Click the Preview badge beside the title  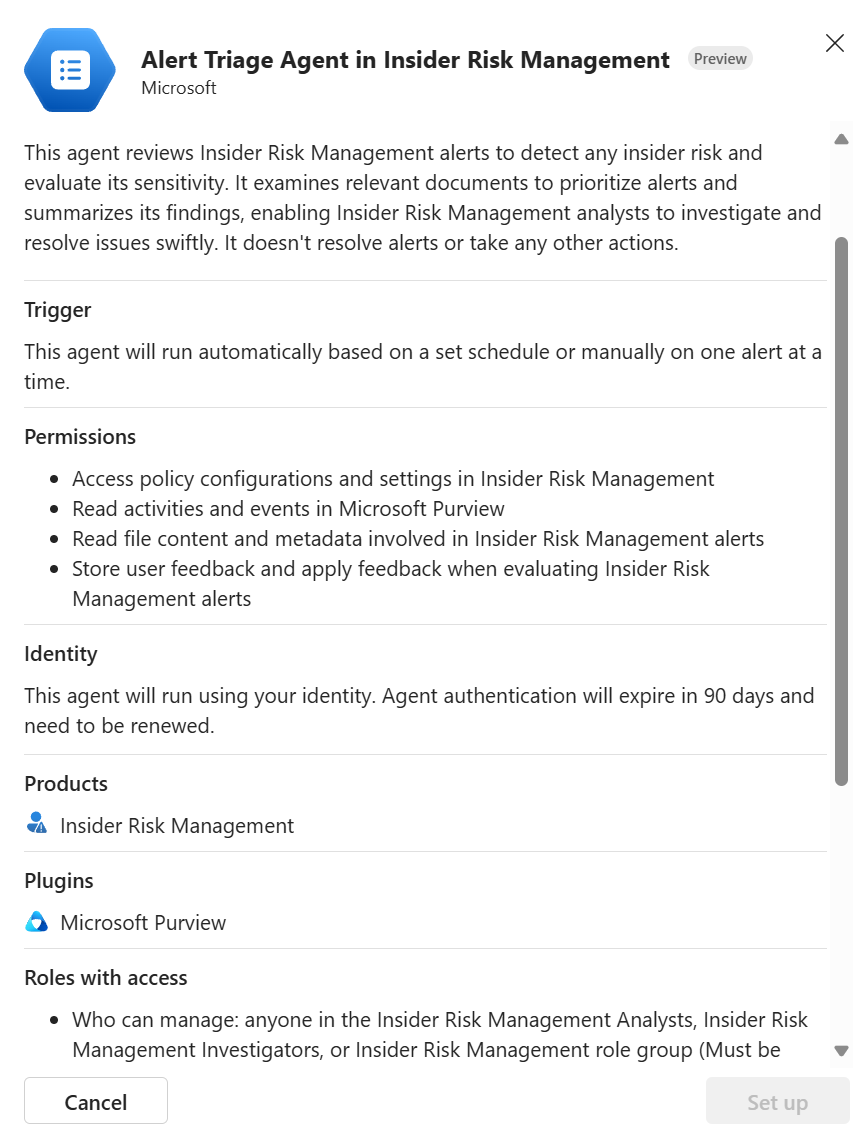(720, 59)
